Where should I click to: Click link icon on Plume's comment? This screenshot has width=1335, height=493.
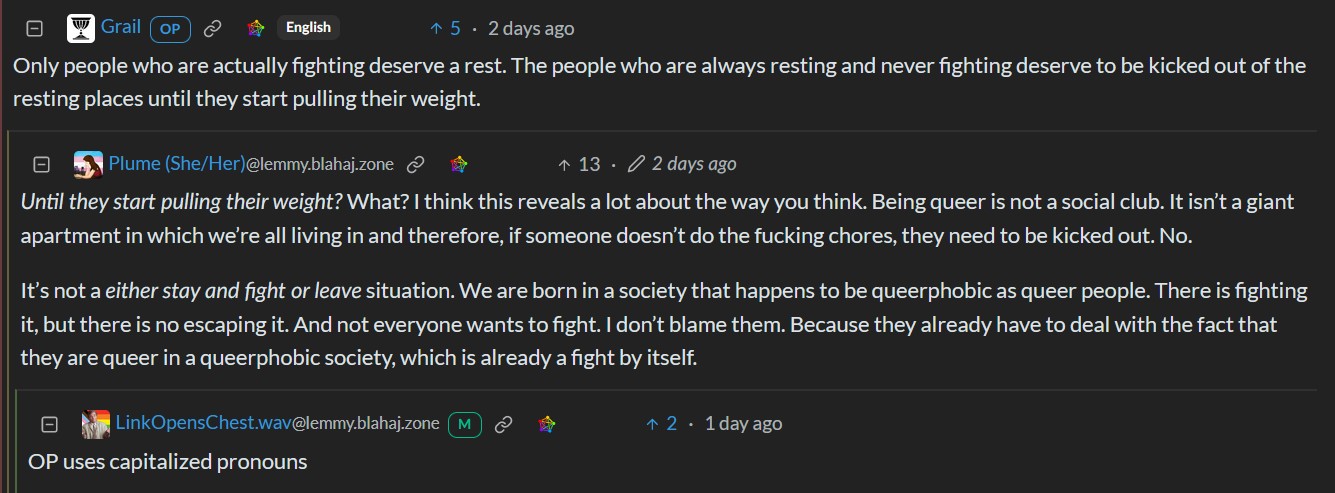[x=416, y=164]
